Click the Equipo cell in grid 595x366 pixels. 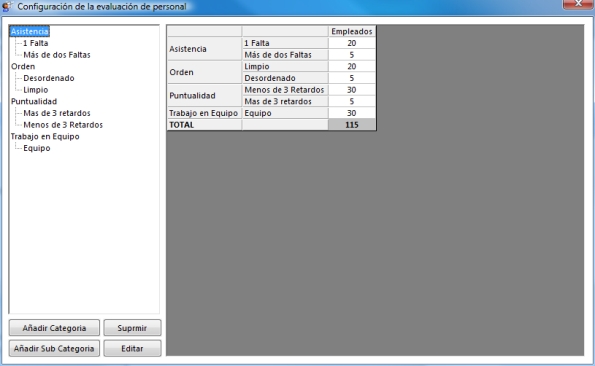click(x=285, y=113)
